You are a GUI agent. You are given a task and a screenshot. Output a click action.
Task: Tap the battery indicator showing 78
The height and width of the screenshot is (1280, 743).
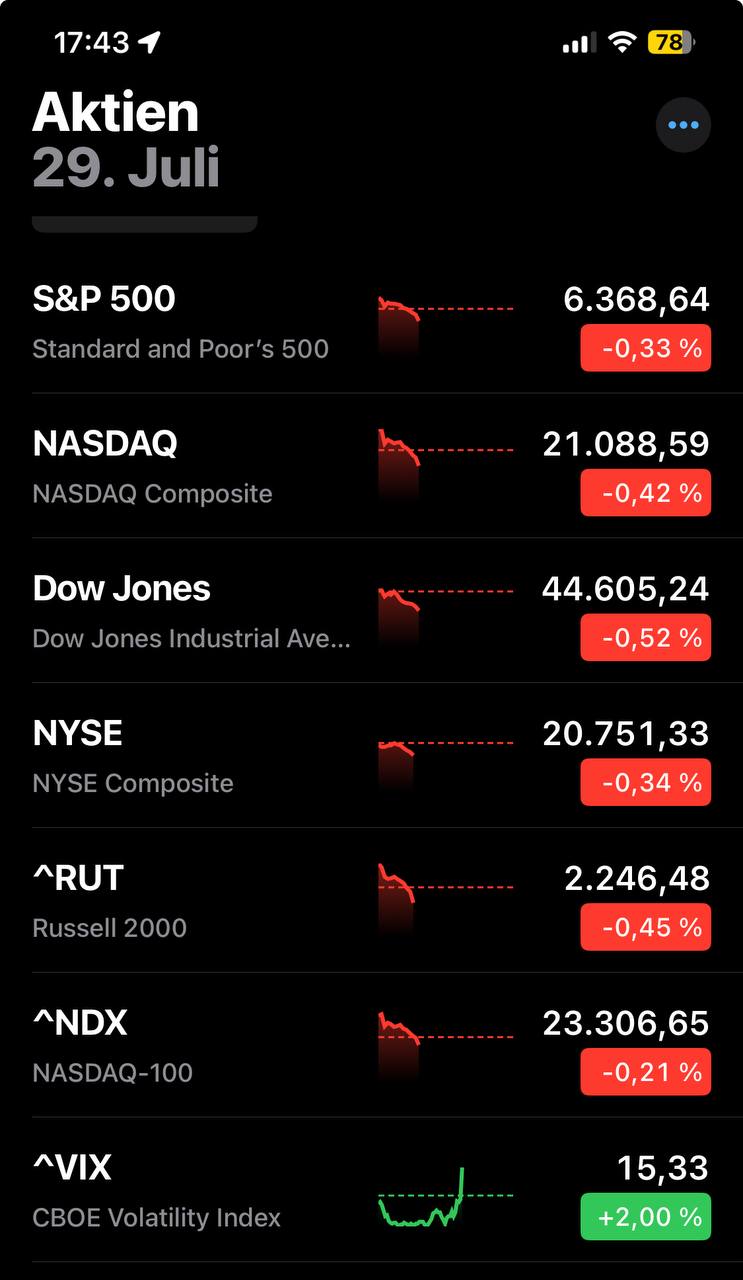pos(670,42)
